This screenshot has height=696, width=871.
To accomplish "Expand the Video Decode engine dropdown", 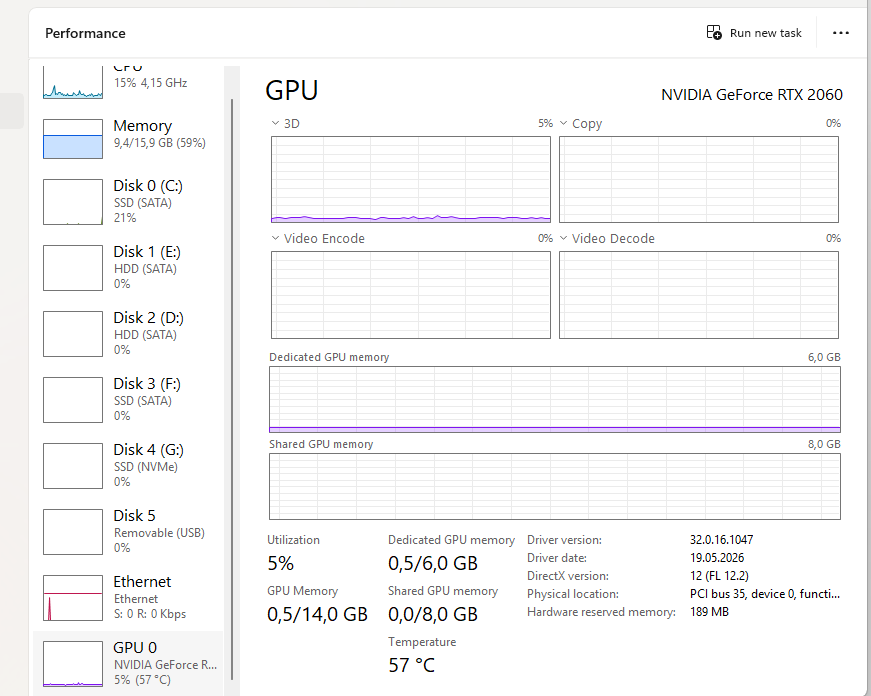I will click(x=563, y=238).
